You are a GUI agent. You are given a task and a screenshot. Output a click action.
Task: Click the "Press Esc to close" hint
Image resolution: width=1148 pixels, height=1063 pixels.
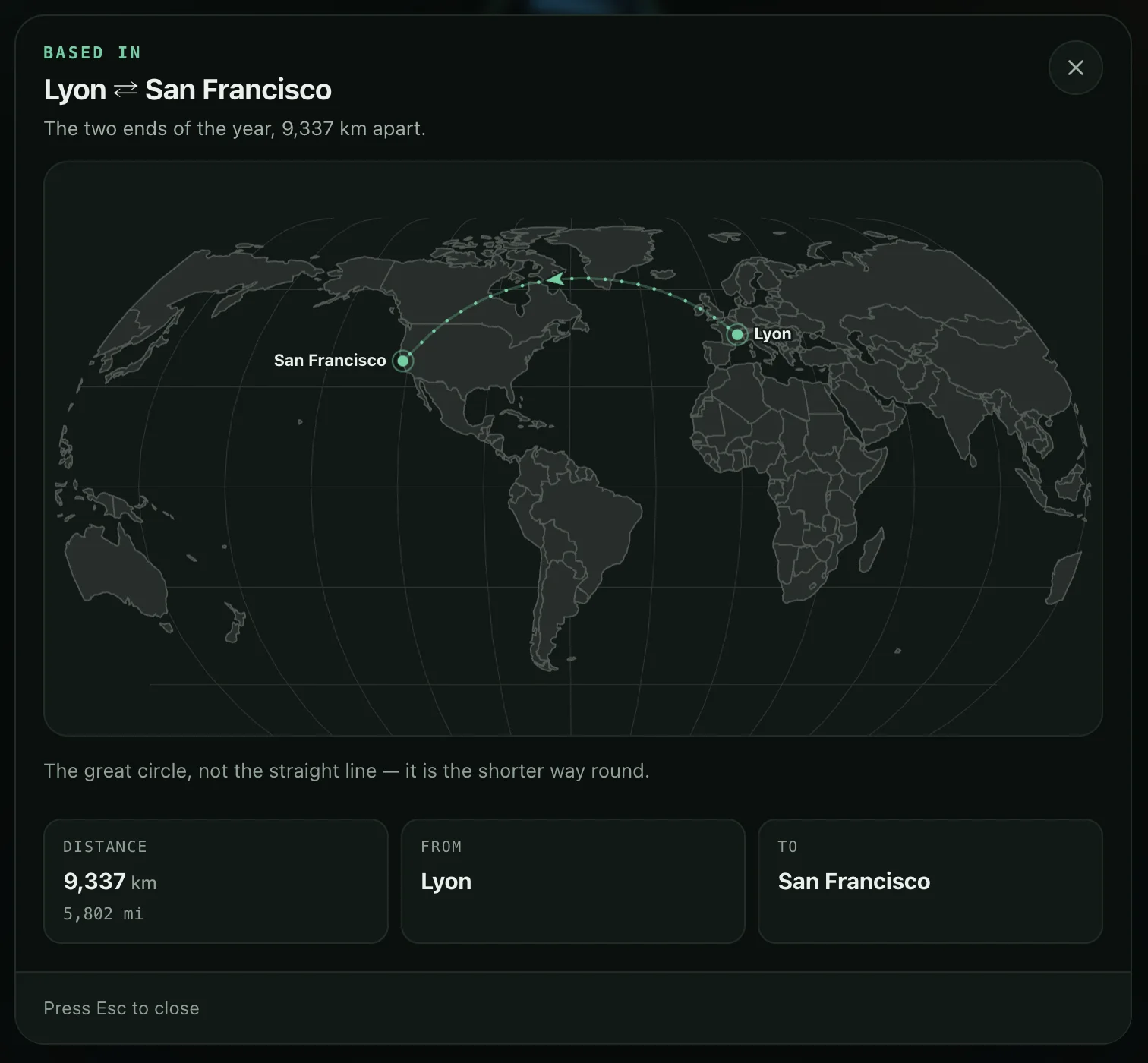click(x=121, y=1008)
